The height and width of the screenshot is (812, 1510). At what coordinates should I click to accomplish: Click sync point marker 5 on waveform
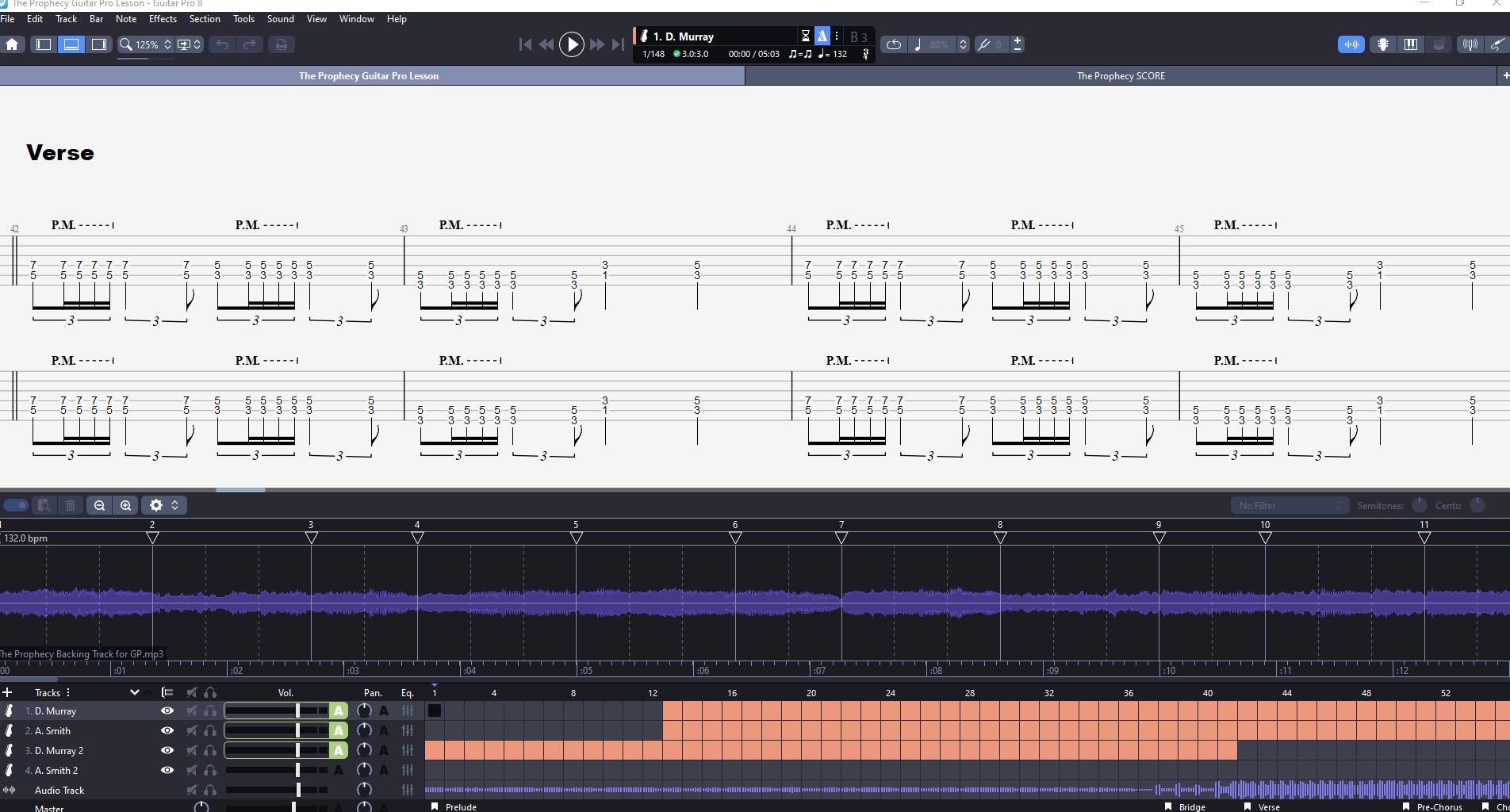point(577,538)
